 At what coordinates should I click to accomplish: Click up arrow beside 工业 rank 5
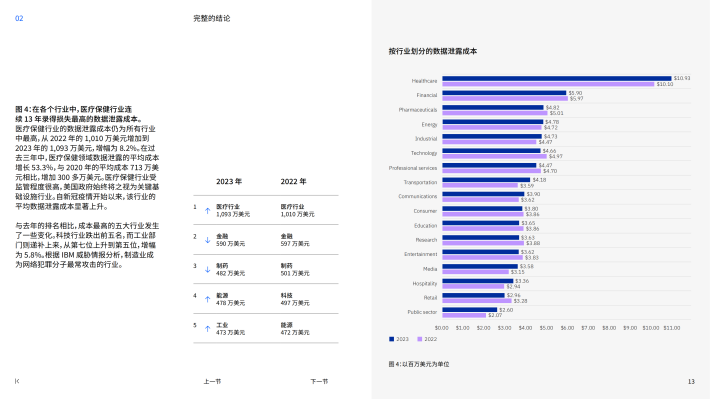(x=207, y=329)
